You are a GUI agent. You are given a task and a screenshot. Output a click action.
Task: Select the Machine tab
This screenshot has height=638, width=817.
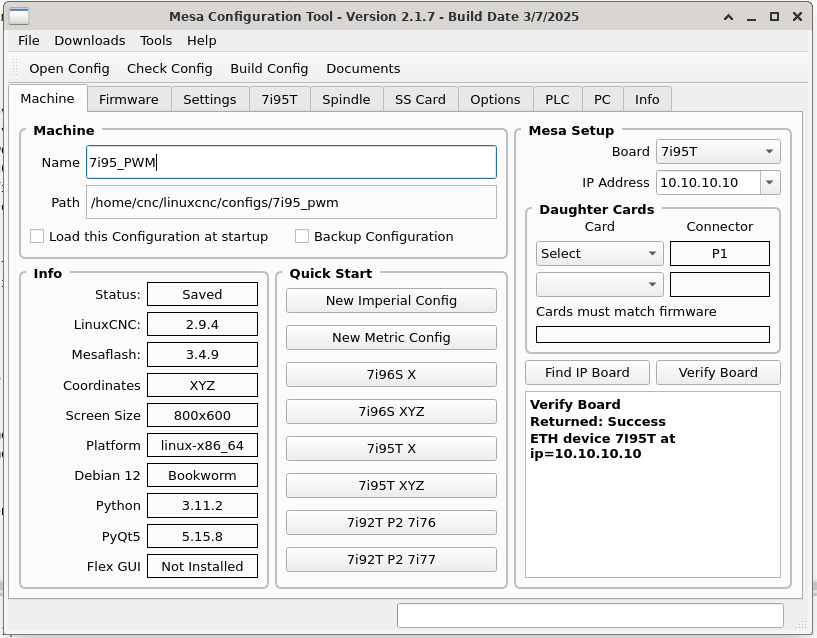click(x=47, y=99)
